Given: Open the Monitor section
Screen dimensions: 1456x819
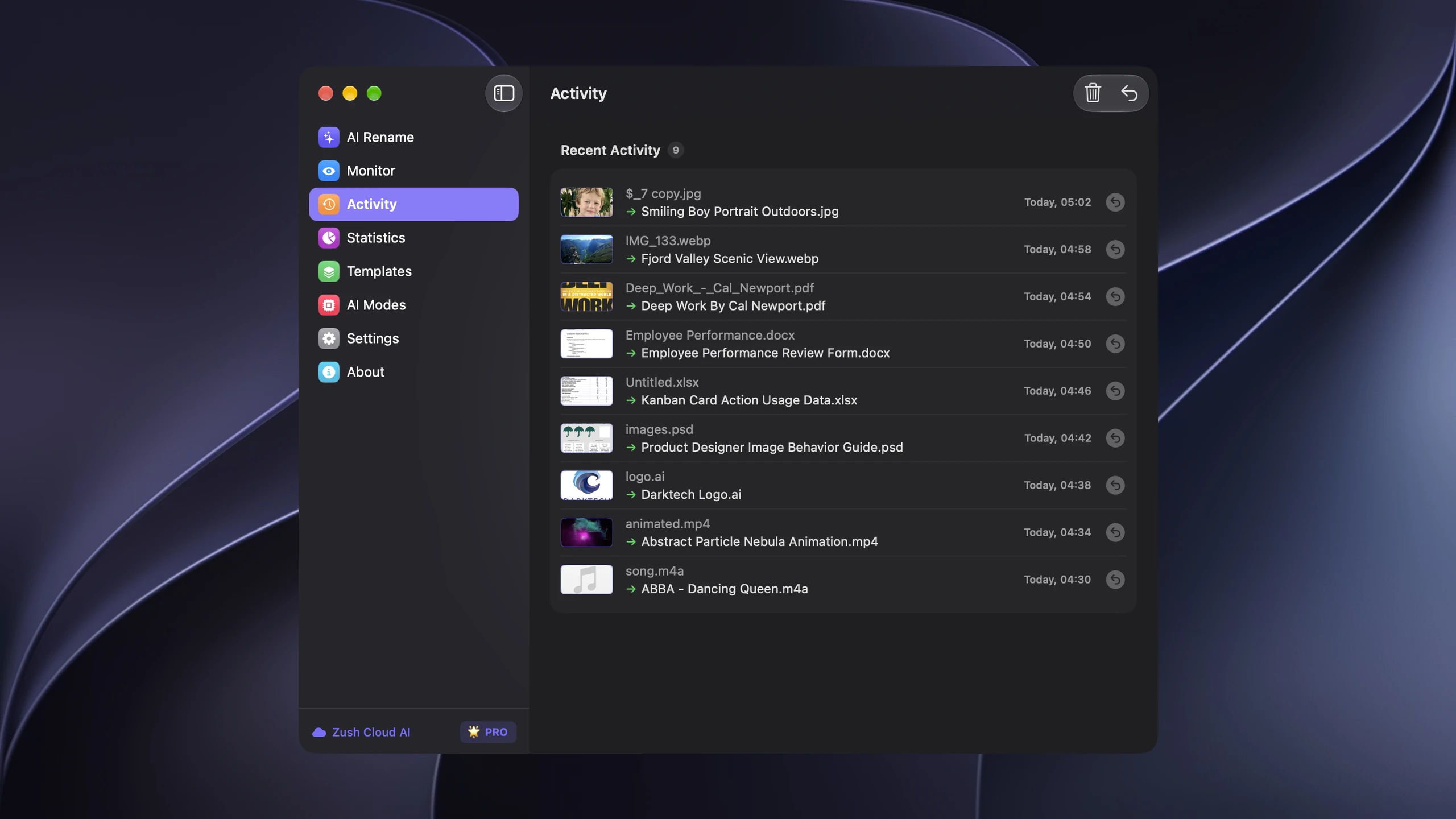Looking at the screenshot, I should 413,171.
